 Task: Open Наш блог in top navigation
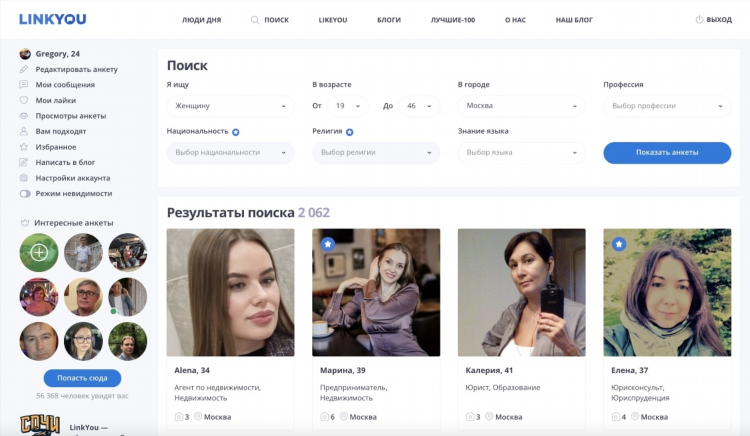point(574,20)
